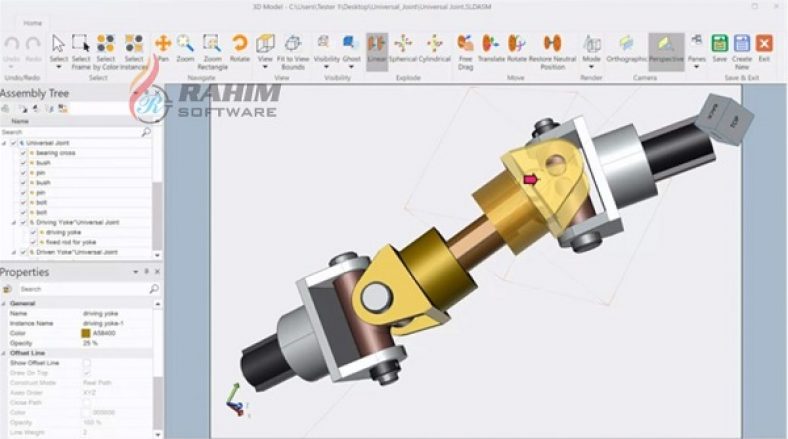Click the Properties search field
The image size is (788, 439).
tap(84, 289)
